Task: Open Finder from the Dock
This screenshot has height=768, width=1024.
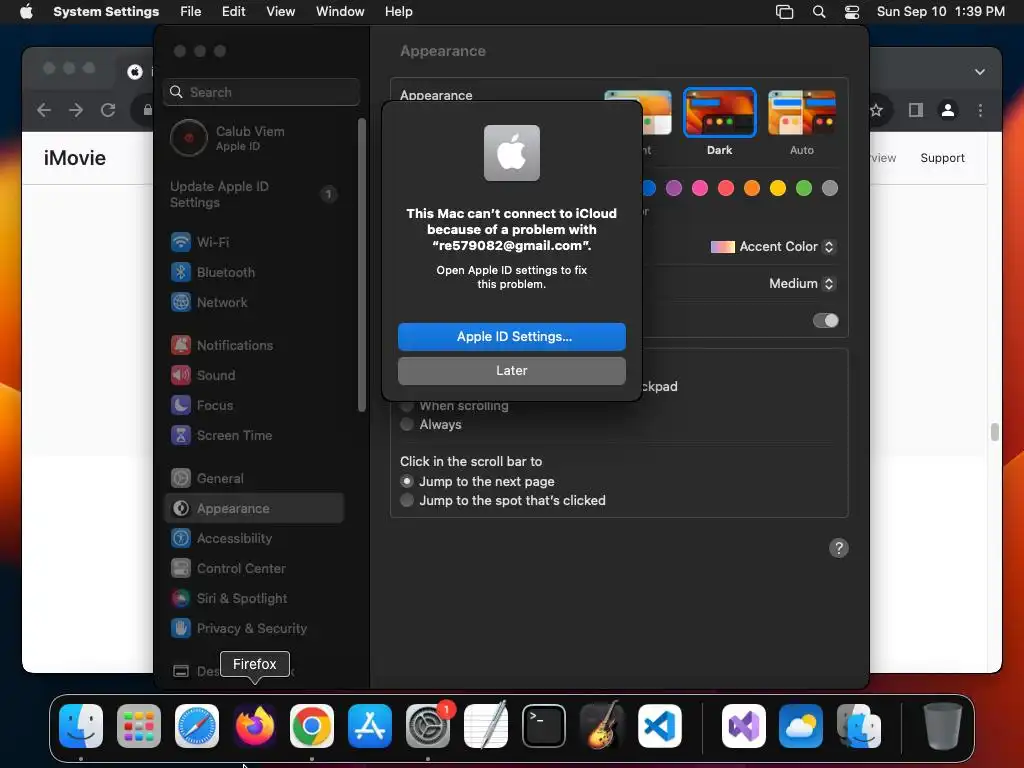Action: pos(81,726)
